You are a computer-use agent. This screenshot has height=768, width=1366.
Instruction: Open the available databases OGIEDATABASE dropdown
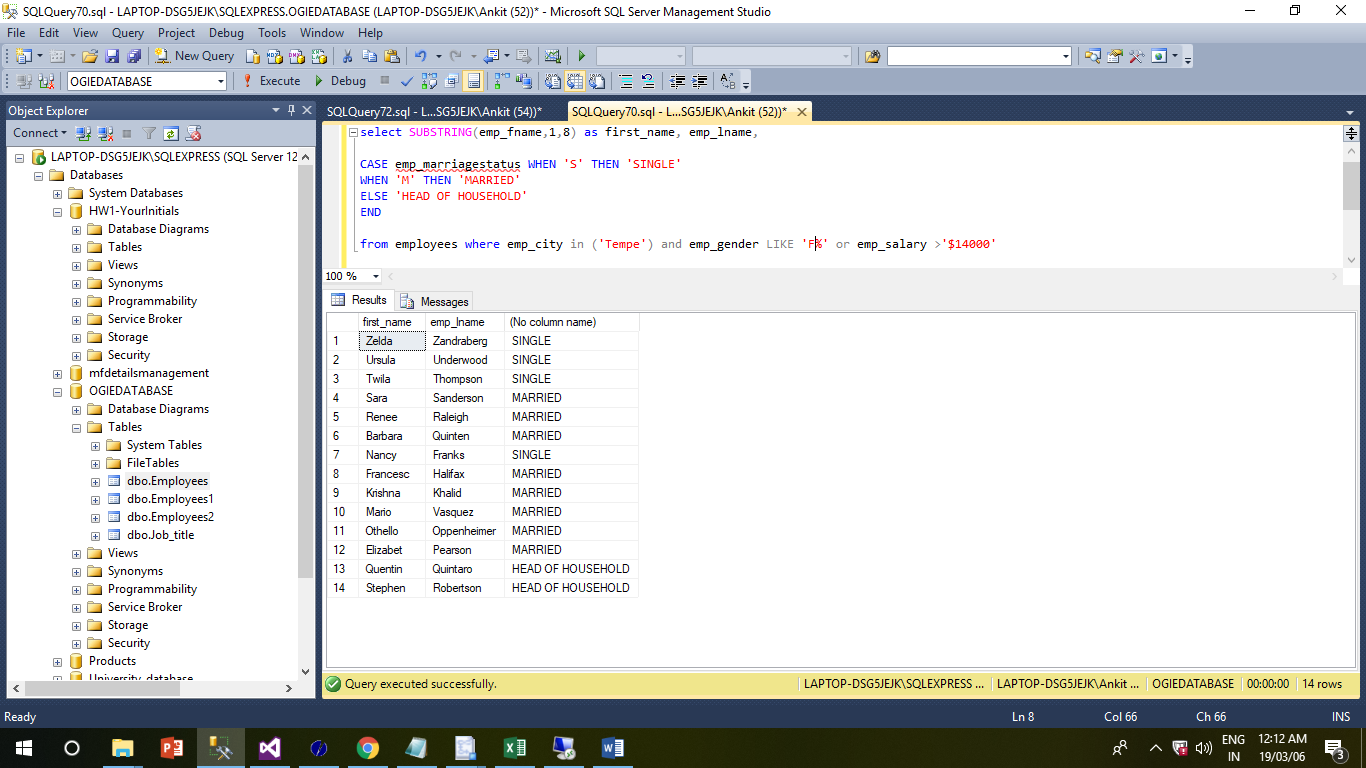[220, 81]
